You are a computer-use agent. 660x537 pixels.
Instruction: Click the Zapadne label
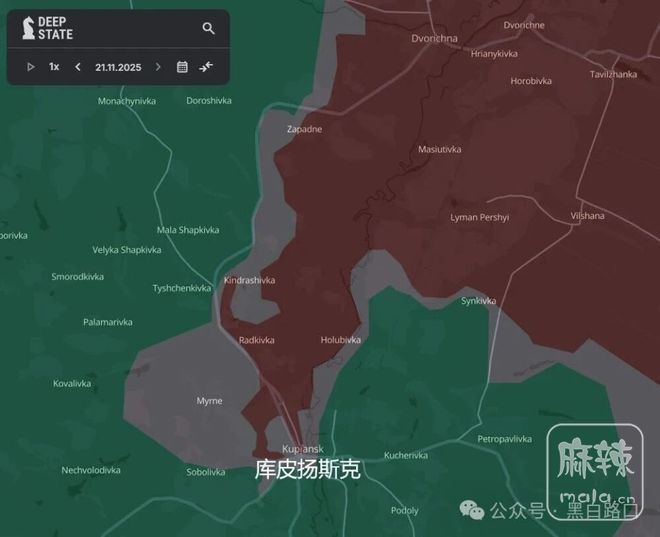304,129
